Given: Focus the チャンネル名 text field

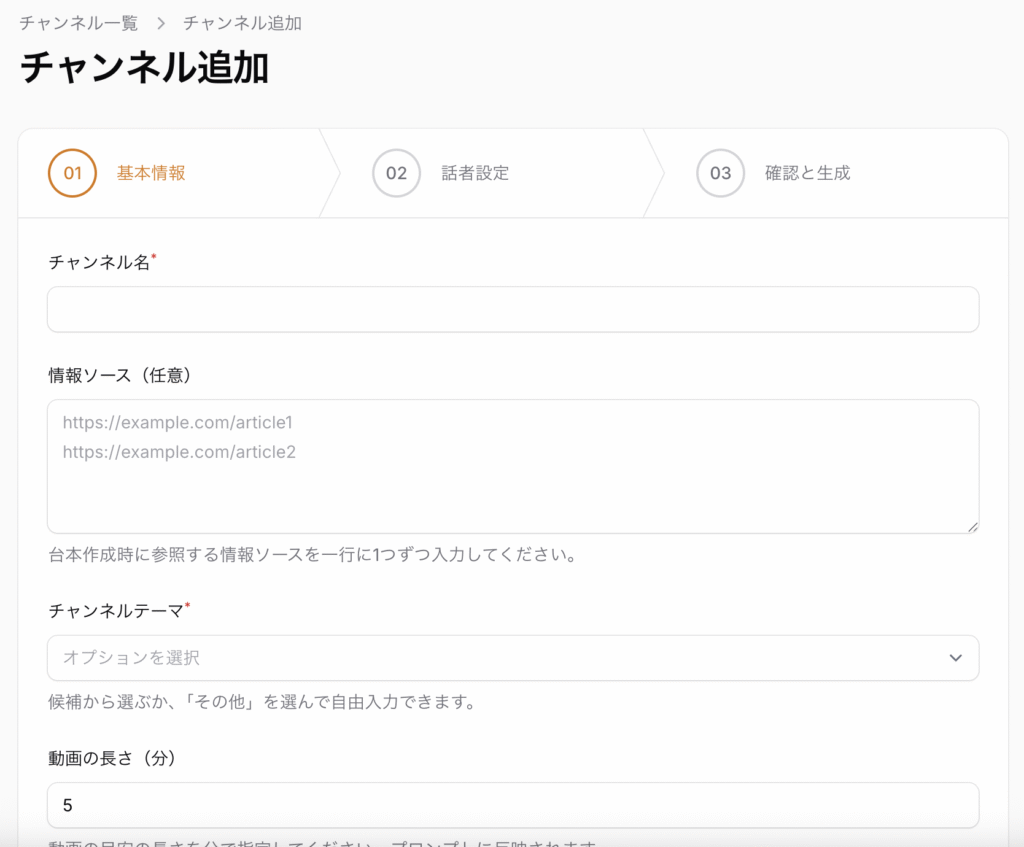Looking at the screenshot, I should pos(513,309).
